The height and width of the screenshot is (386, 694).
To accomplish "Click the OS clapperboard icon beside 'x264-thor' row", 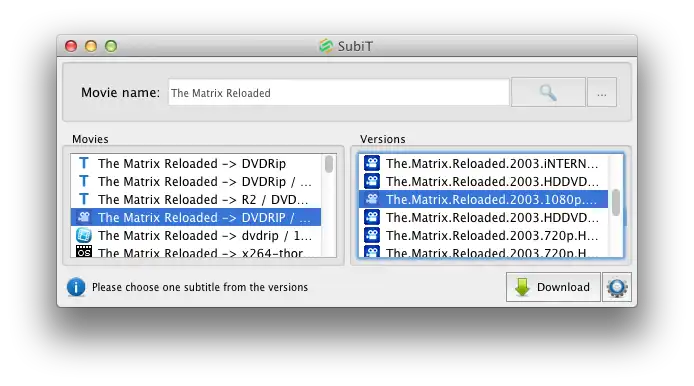I will click(84, 251).
